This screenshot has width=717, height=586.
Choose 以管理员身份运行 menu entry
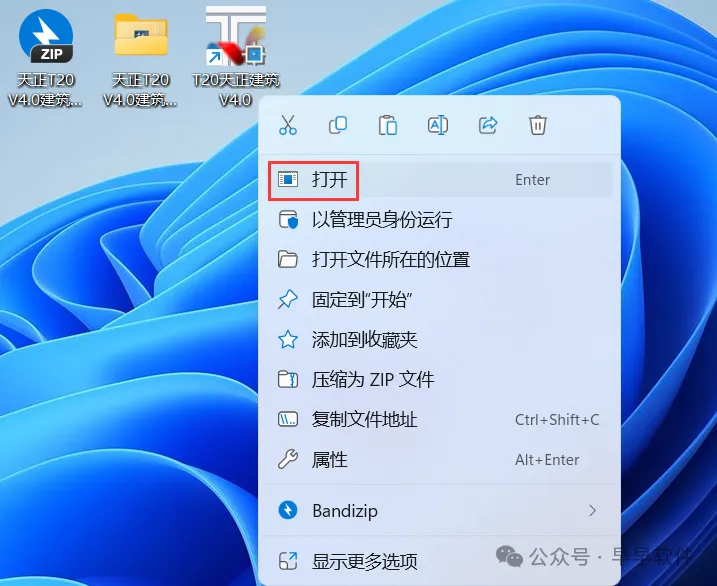pyautogui.click(x=439, y=220)
